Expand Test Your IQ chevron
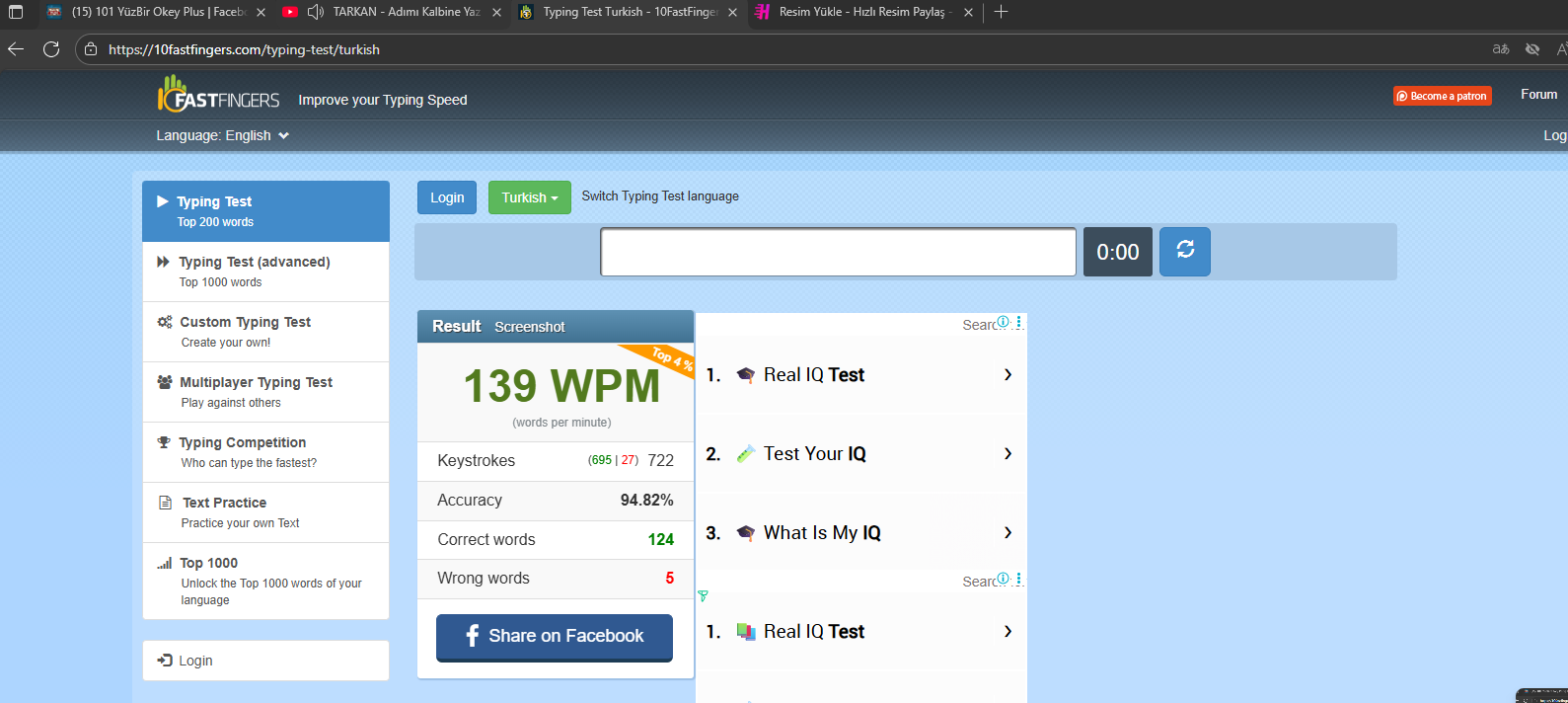 coord(1008,453)
